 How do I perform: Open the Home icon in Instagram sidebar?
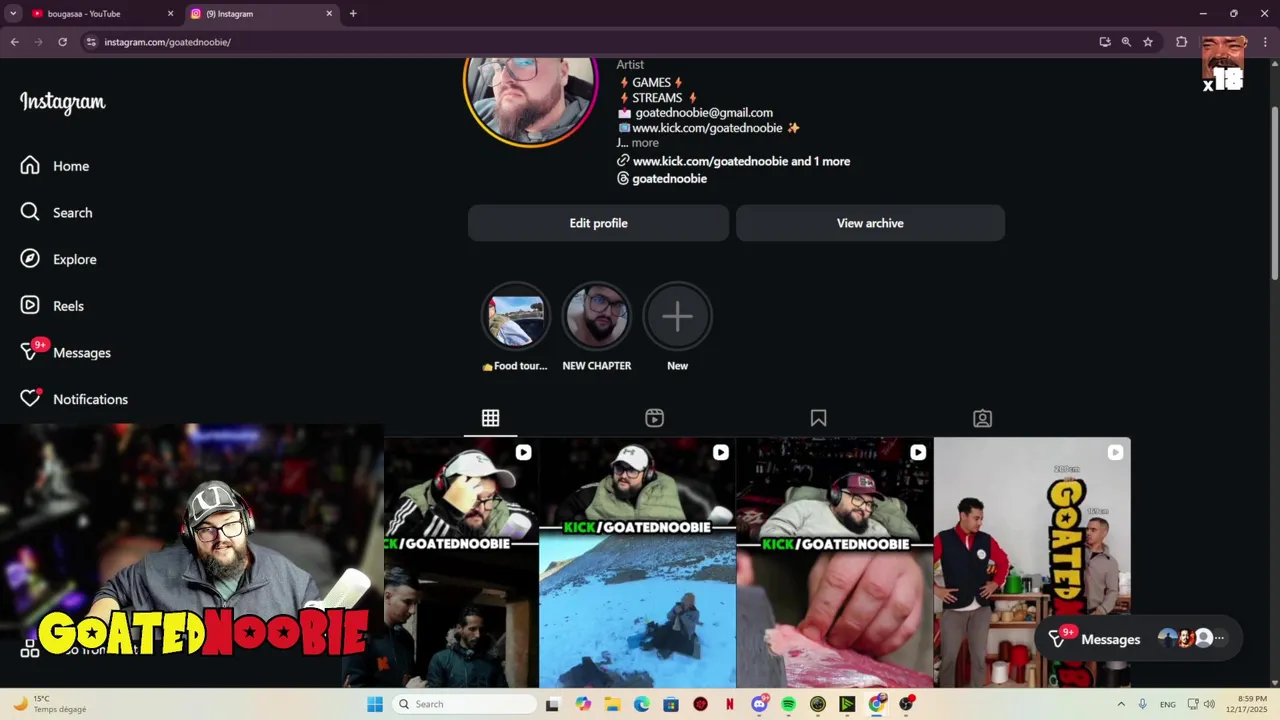pyautogui.click(x=30, y=166)
